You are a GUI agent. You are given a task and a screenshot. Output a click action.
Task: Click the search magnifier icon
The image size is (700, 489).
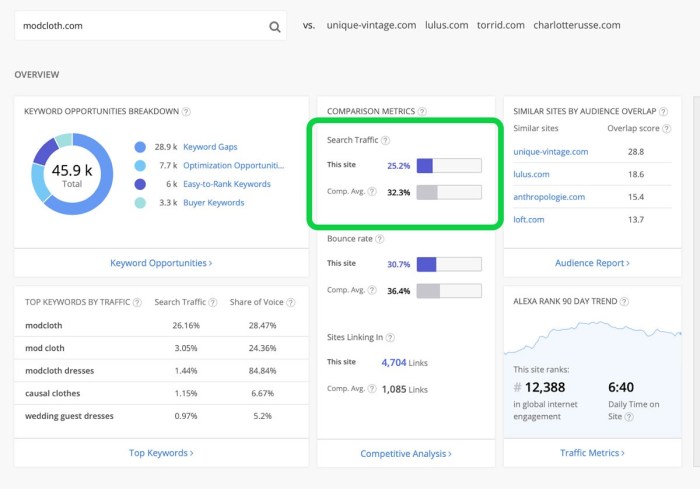coord(275,27)
